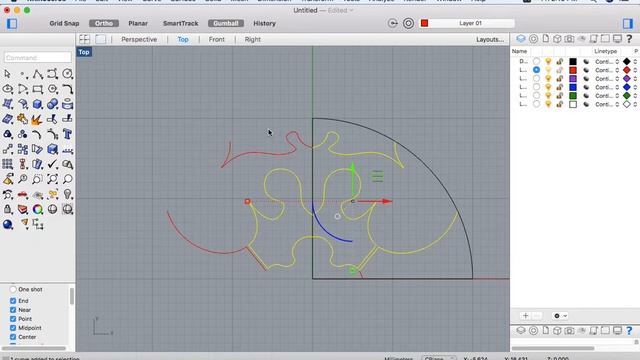
Task: Select the Top viewport tab
Action: click(183, 39)
